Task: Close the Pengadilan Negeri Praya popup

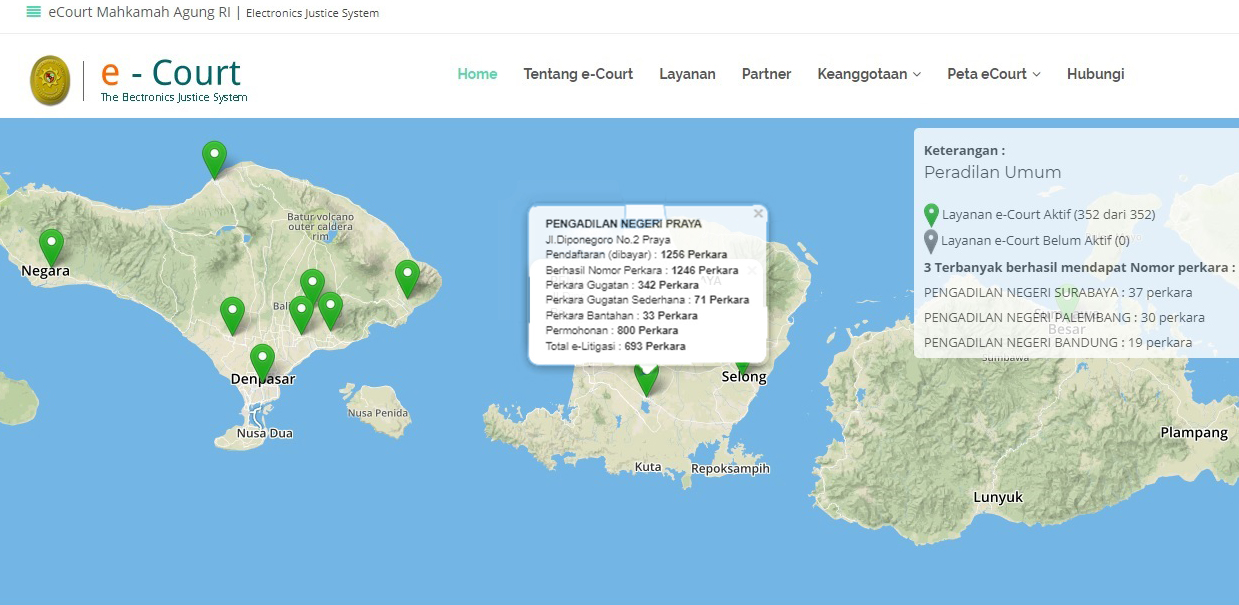Action: point(758,213)
